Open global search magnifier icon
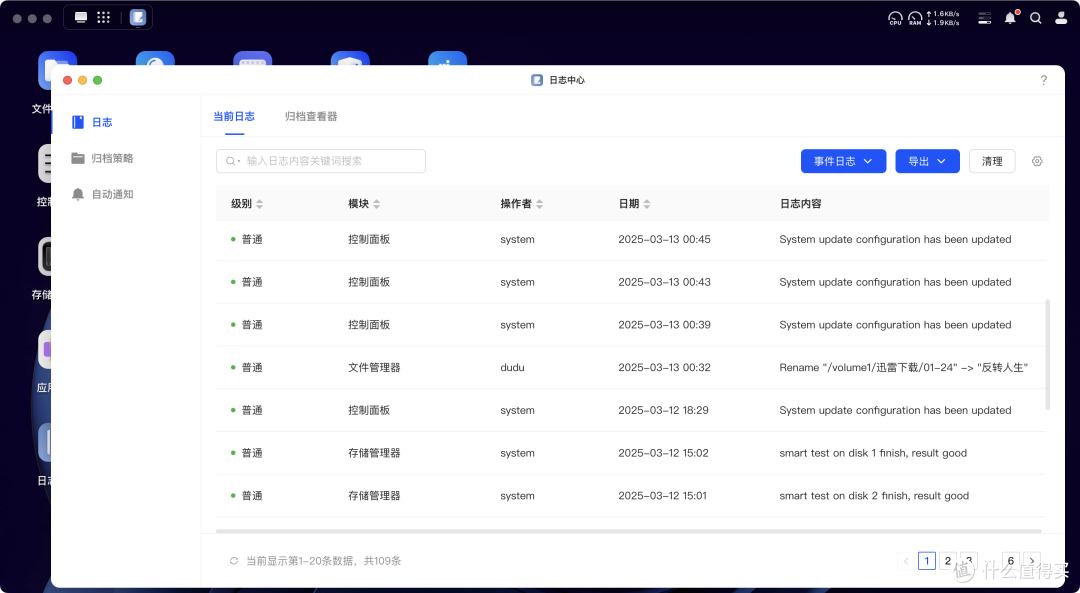This screenshot has height=593, width=1080. point(1035,19)
